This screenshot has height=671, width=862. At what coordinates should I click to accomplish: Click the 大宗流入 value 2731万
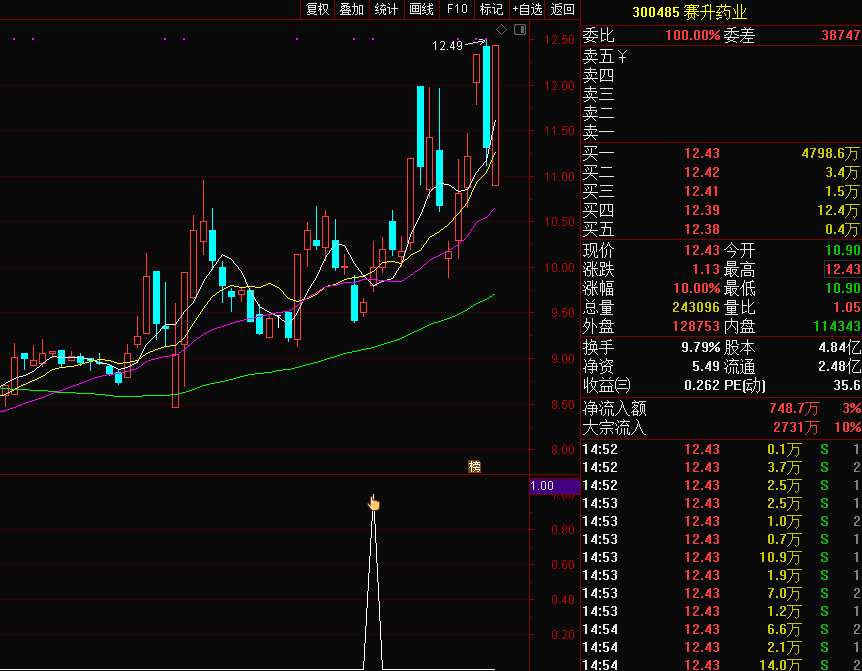(x=796, y=427)
